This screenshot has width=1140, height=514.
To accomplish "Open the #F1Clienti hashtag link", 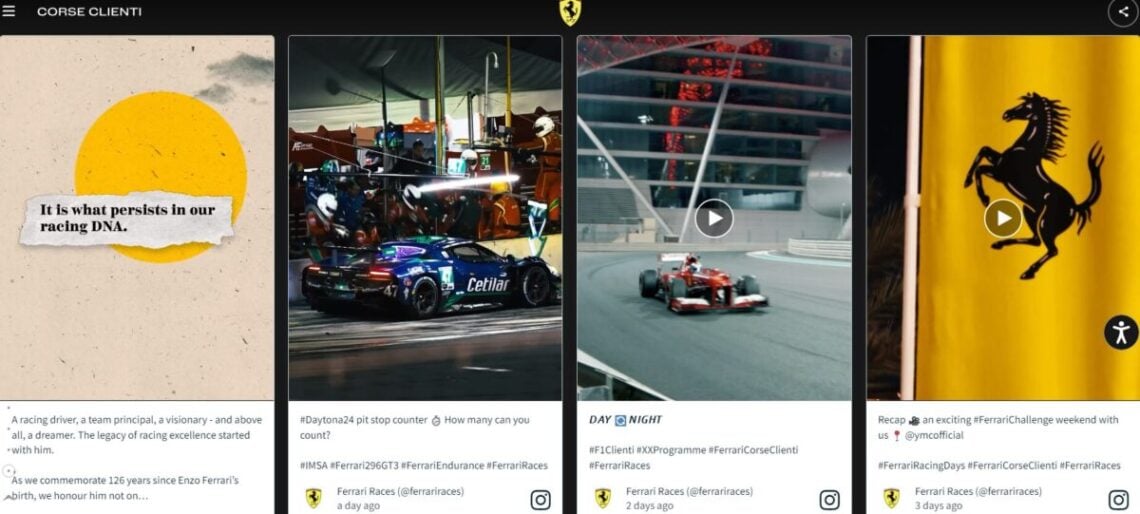I will [x=611, y=450].
